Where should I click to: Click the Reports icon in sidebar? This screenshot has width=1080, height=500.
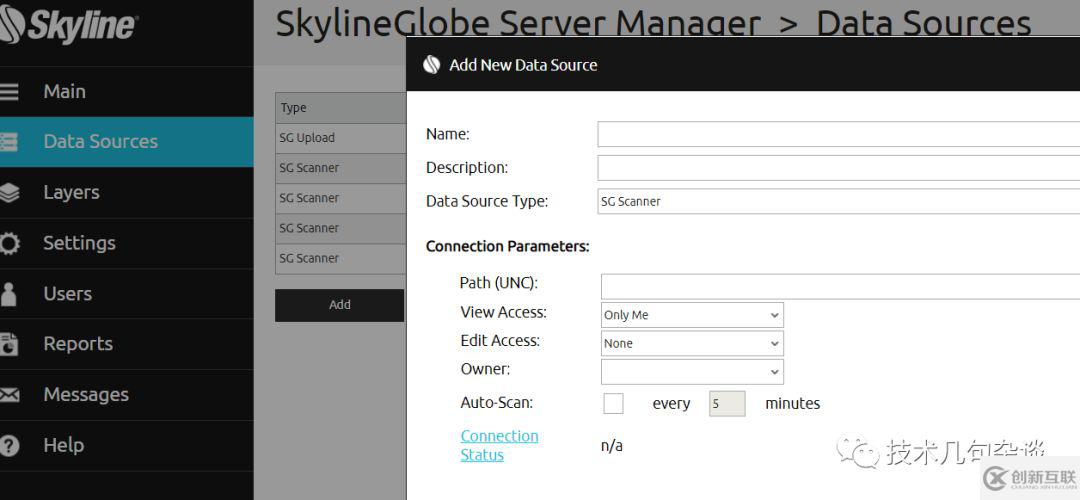(9, 344)
